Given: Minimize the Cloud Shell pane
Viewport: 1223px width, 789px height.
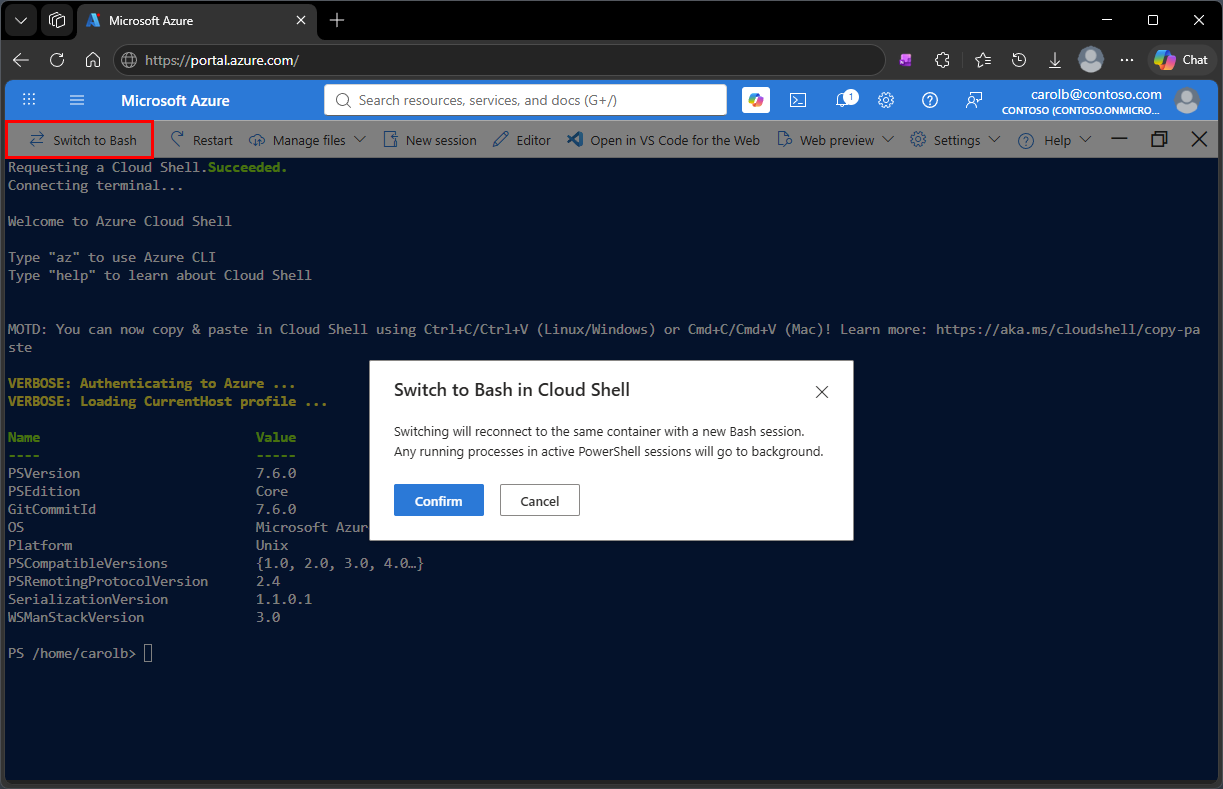Looking at the screenshot, I should coord(1120,139).
